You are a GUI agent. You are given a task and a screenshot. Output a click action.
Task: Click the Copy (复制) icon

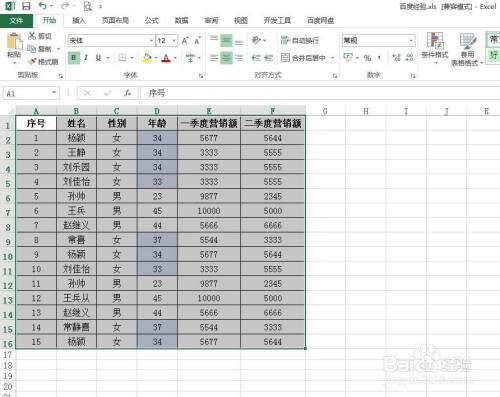32,49
